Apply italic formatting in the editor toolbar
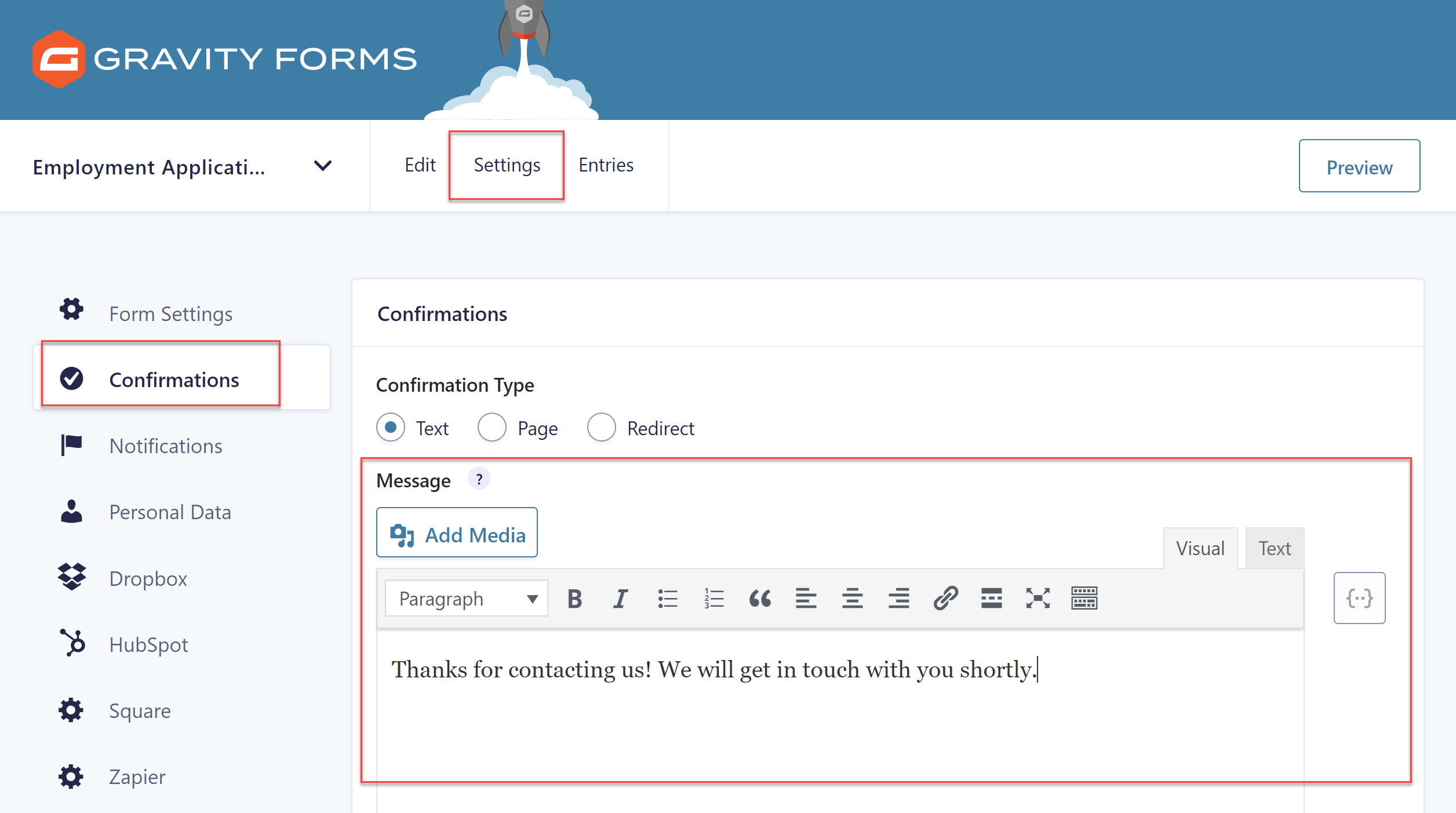The height and width of the screenshot is (813, 1456). [x=621, y=599]
